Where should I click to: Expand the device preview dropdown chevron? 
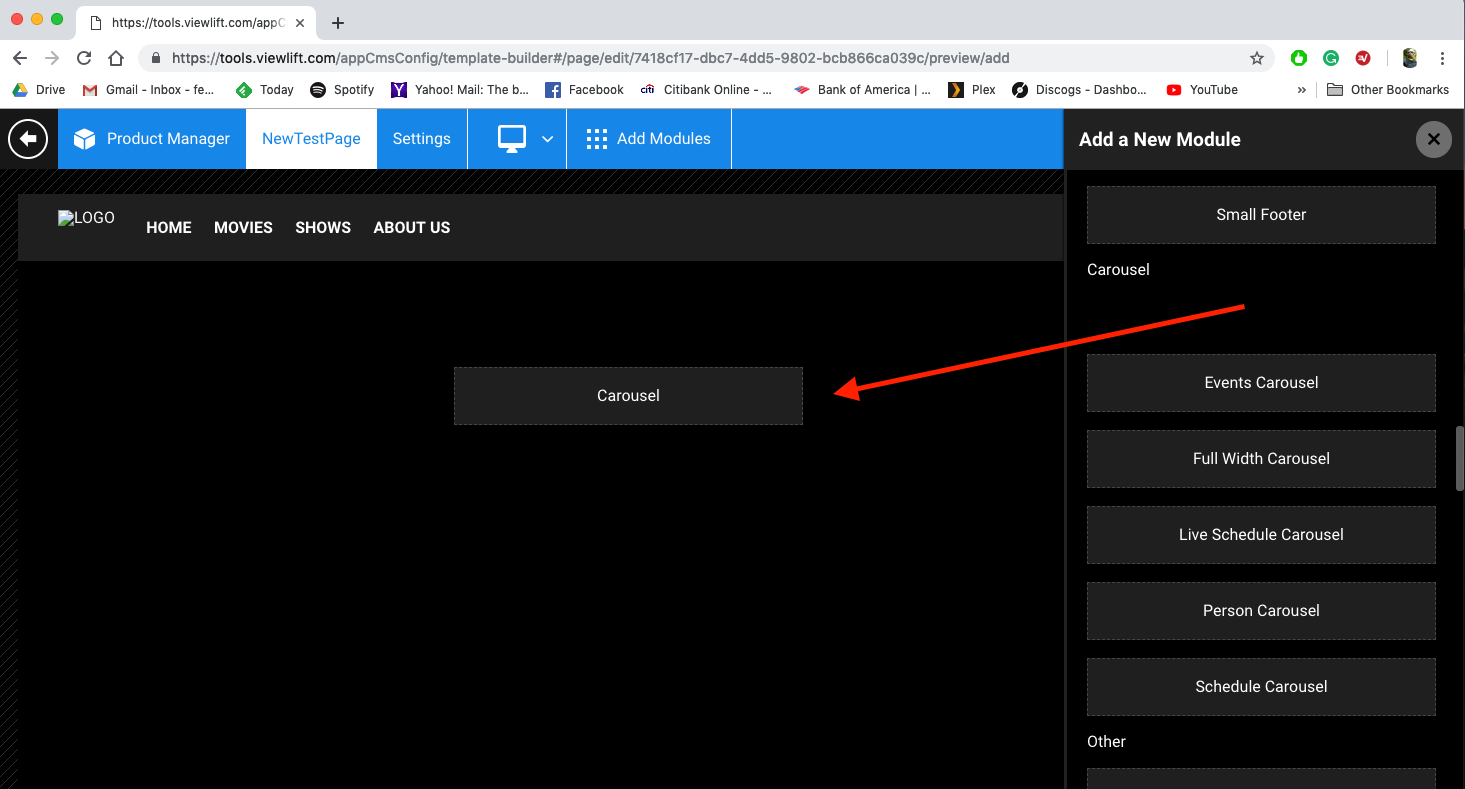coord(548,139)
